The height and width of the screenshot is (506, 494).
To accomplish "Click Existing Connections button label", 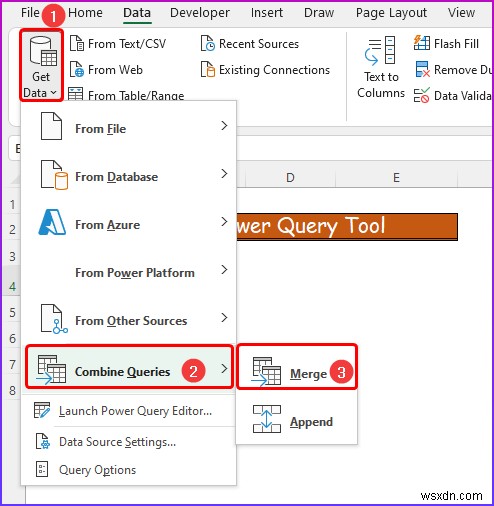I will [x=274, y=70].
